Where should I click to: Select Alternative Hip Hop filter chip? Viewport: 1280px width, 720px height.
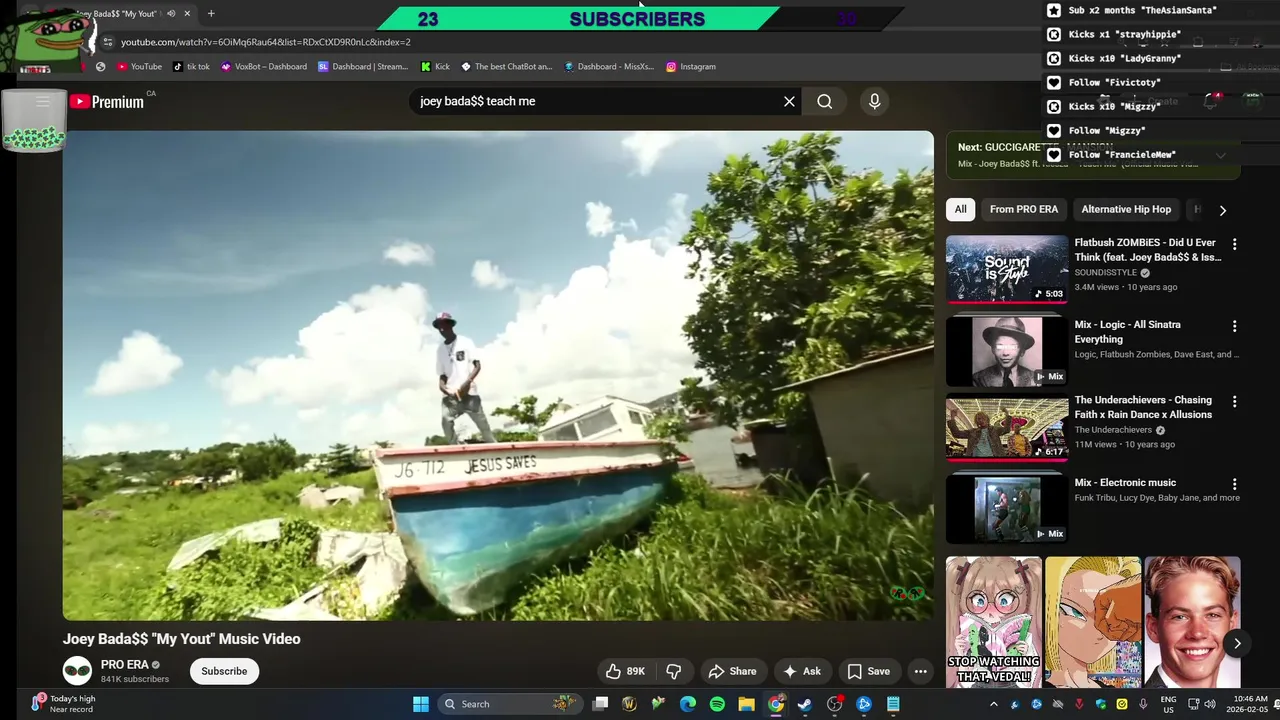click(x=1126, y=209)
